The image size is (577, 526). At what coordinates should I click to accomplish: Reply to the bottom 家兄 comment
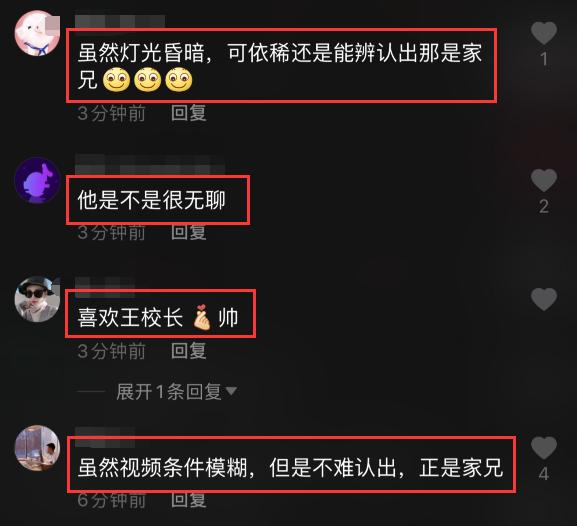pyautogui.click(x=188, y=500)
